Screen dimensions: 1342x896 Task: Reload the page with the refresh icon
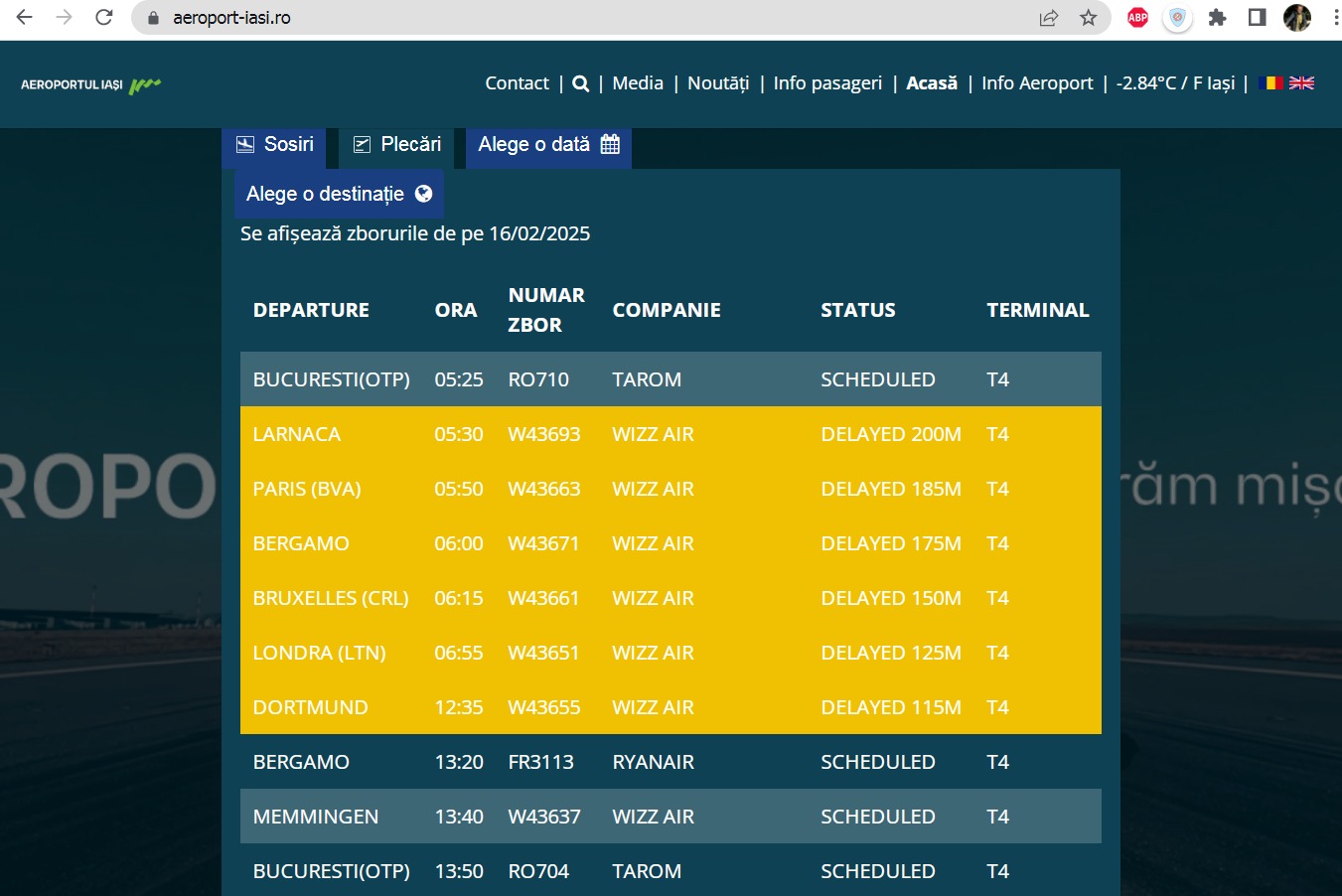(x=104, y=18)
